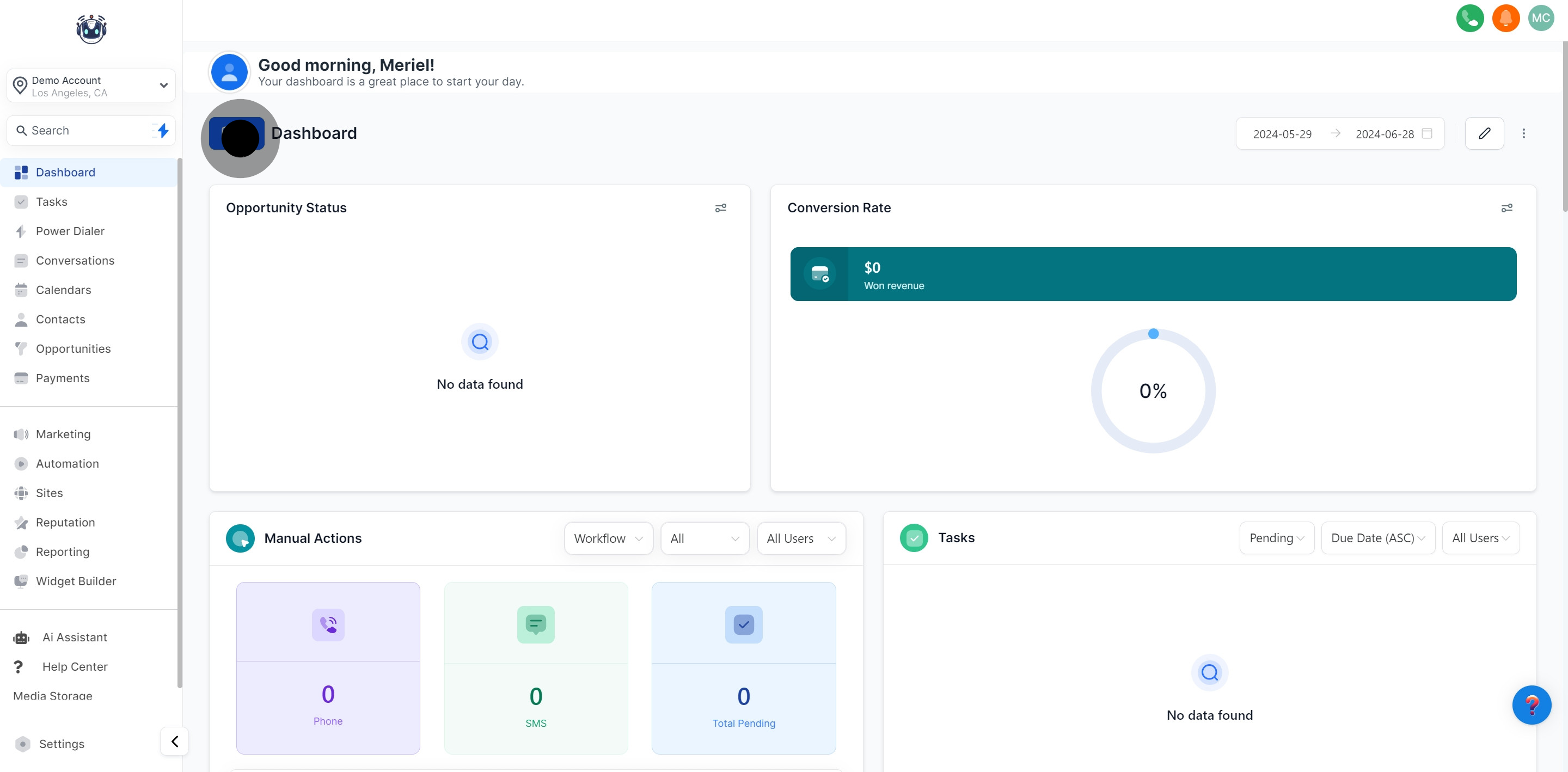Open the three-dot dashboard options menu
Viewport: 1568px width, 772px height.
(1523, 133)
